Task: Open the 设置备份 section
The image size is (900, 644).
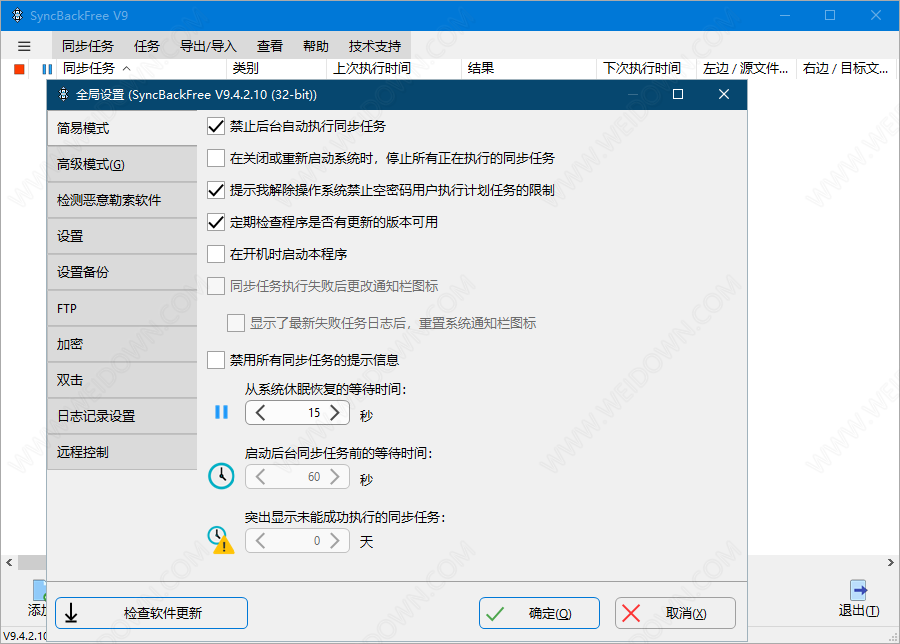Action: click(122, 272)
